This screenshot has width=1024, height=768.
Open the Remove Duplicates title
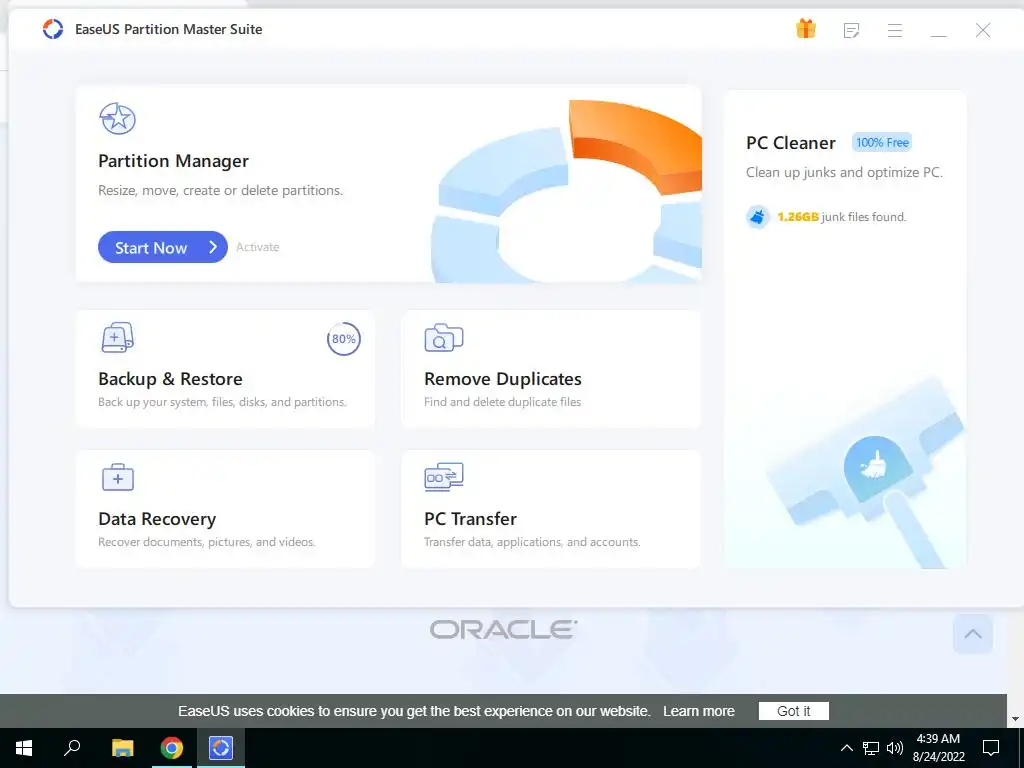click(502, 379)
